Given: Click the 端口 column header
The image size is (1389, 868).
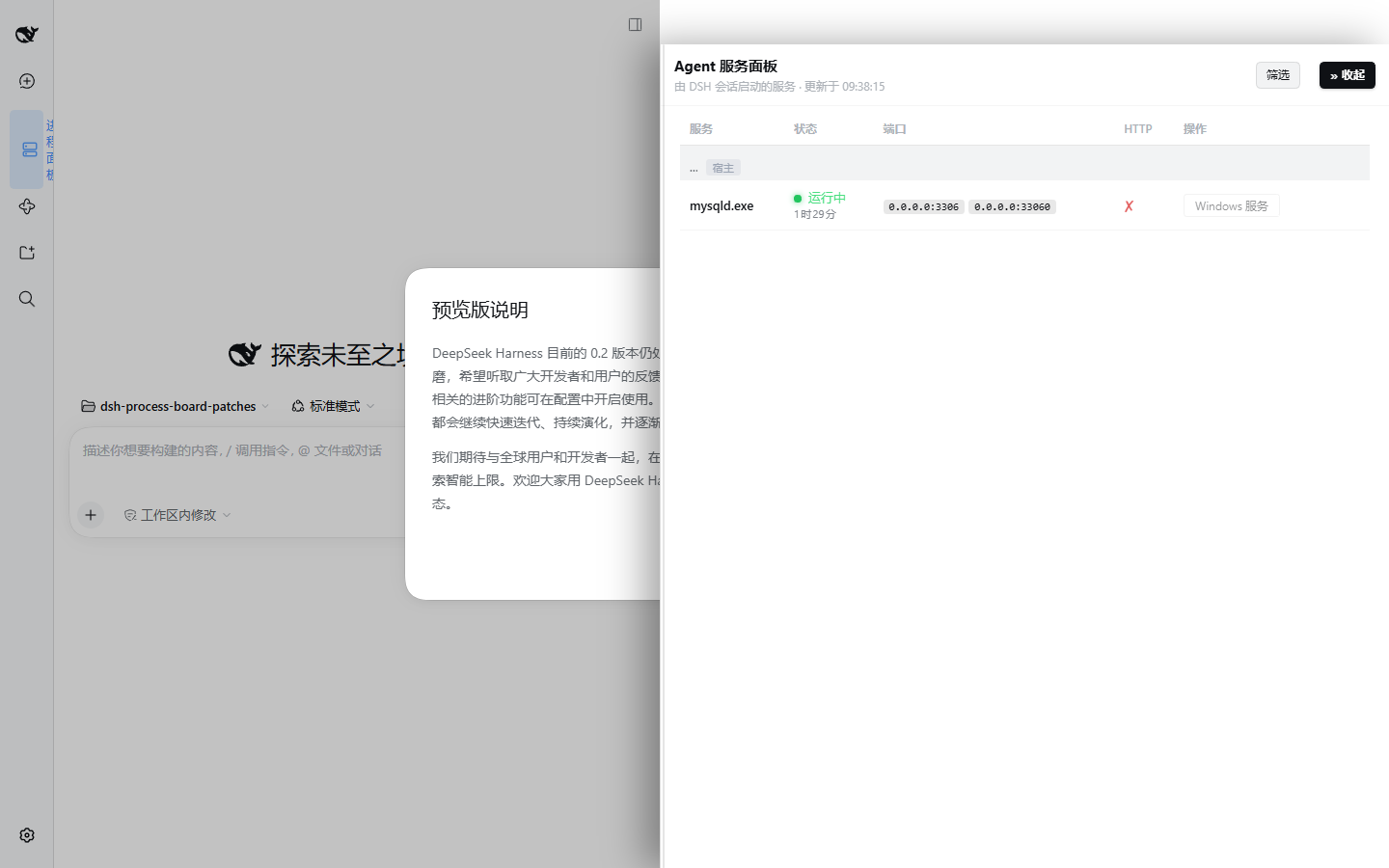Looking at the screenshot, I should 894,129.
